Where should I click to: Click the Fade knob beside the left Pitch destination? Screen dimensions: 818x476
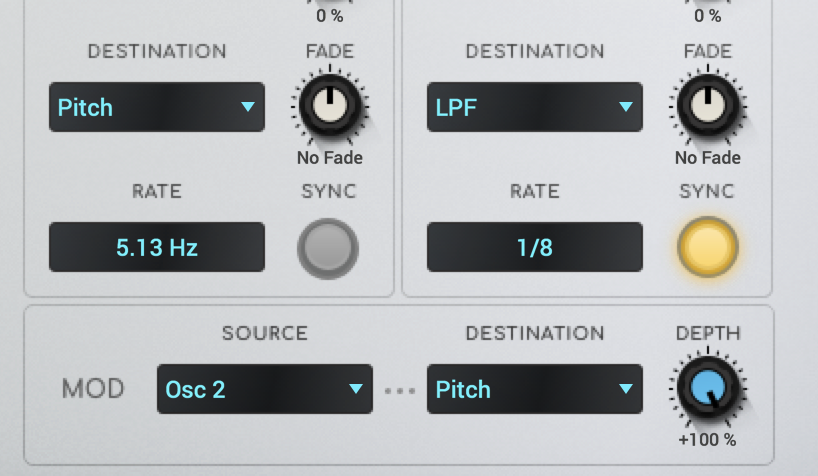[x=330, y=105]
